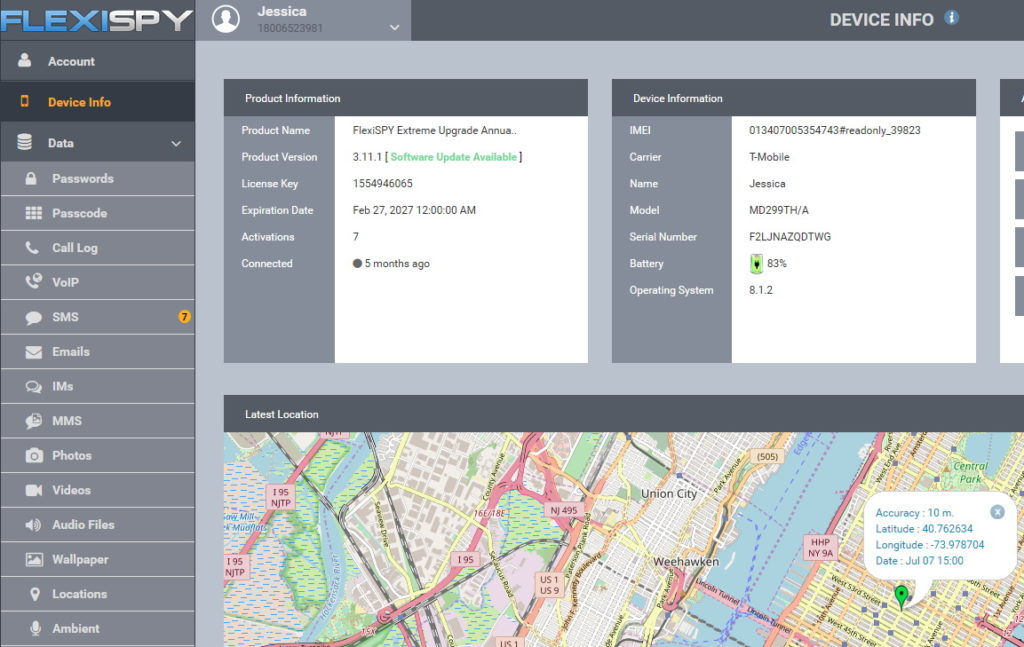Click the Software Update Available link
This screenshot has height=647, width=1024.
pyautogui.click(x=453, y=157)
